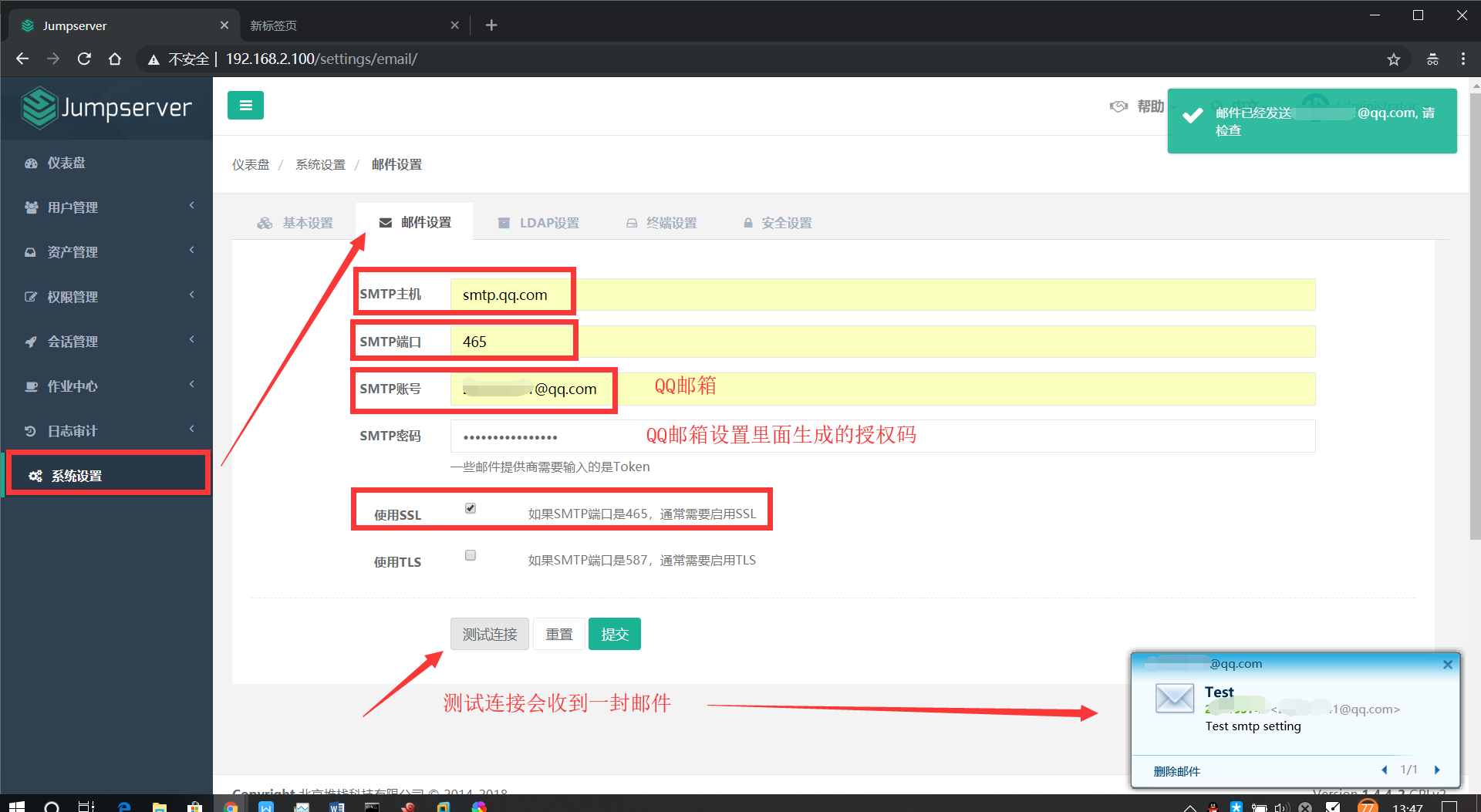The width and height of the screenshot is (1481, 812).
Task: Click 删除邮件 in mail popup
Action: tap(1176, 771)
